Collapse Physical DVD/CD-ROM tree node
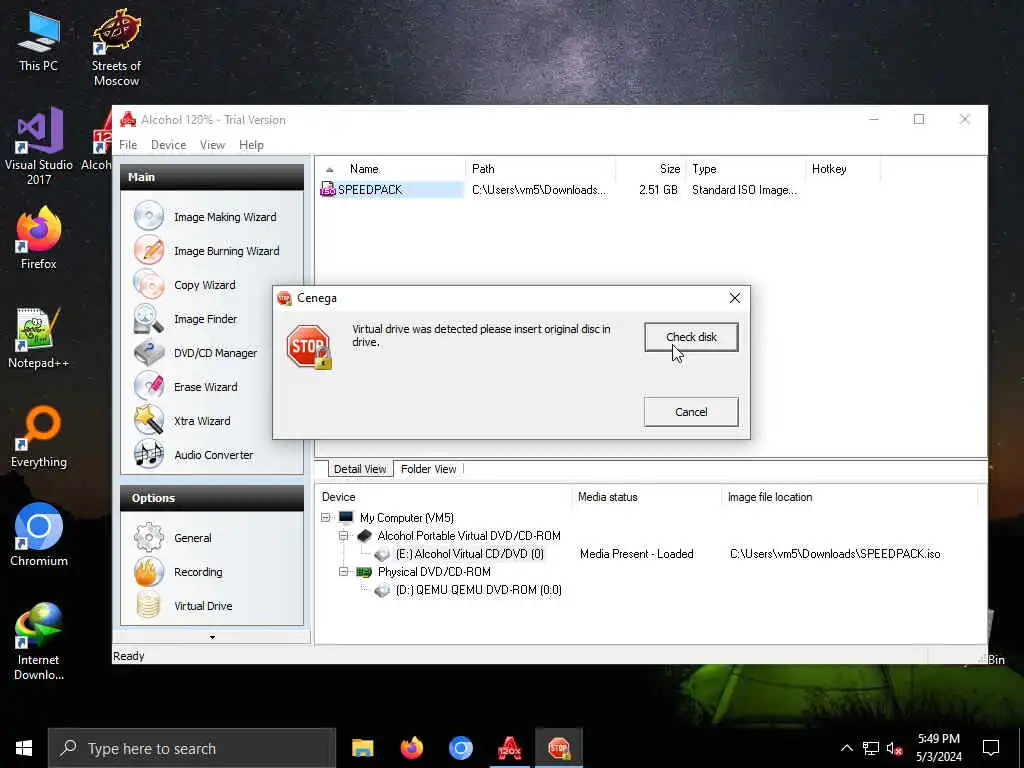This screenshot has width=1024, height=768. pos(344,571)
